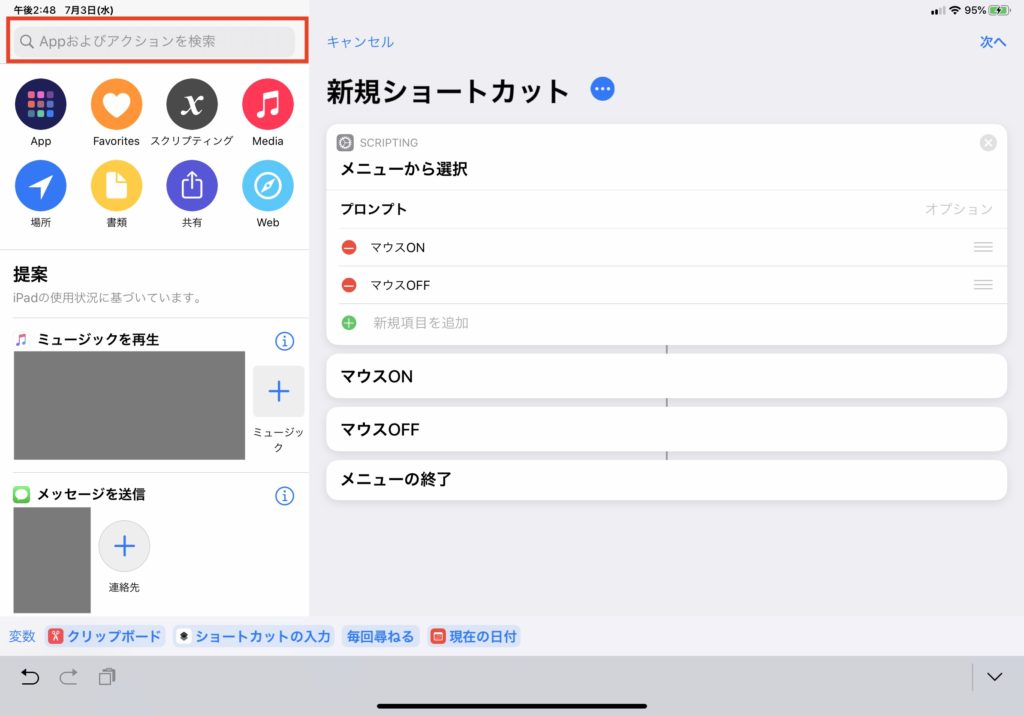Select the マウスON case block
Viewport: 1024px width, 715px height.
click(x=666, y=376)
